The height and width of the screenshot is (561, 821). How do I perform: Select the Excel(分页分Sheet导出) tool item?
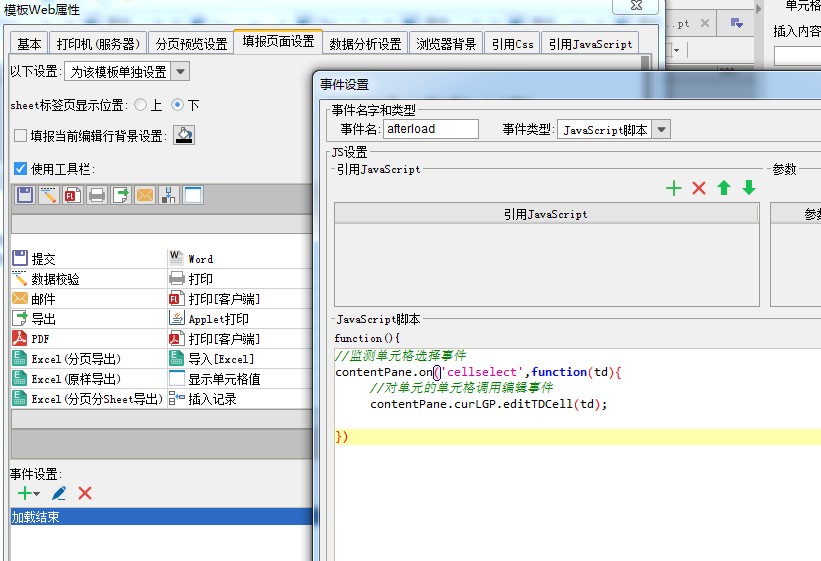[88, 399]
